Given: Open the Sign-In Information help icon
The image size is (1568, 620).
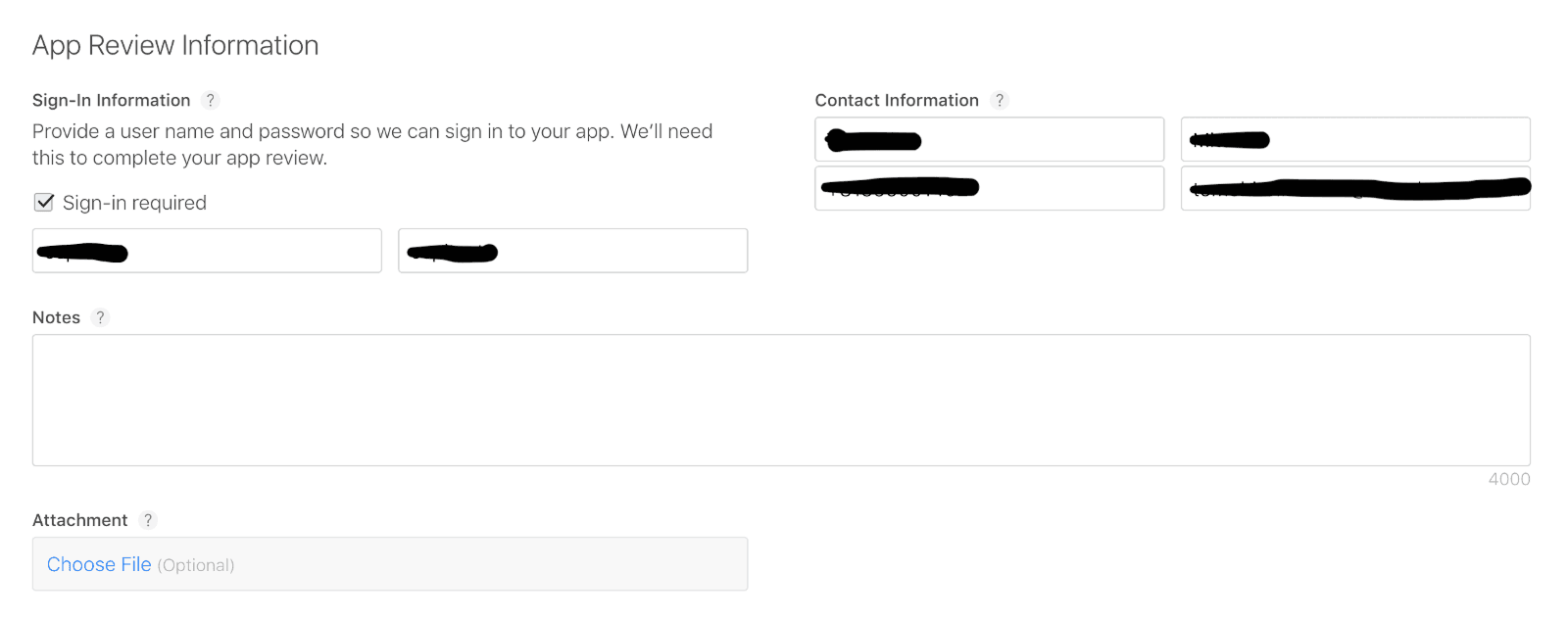Looking at the screenshot, I should [x=210, y=100].
